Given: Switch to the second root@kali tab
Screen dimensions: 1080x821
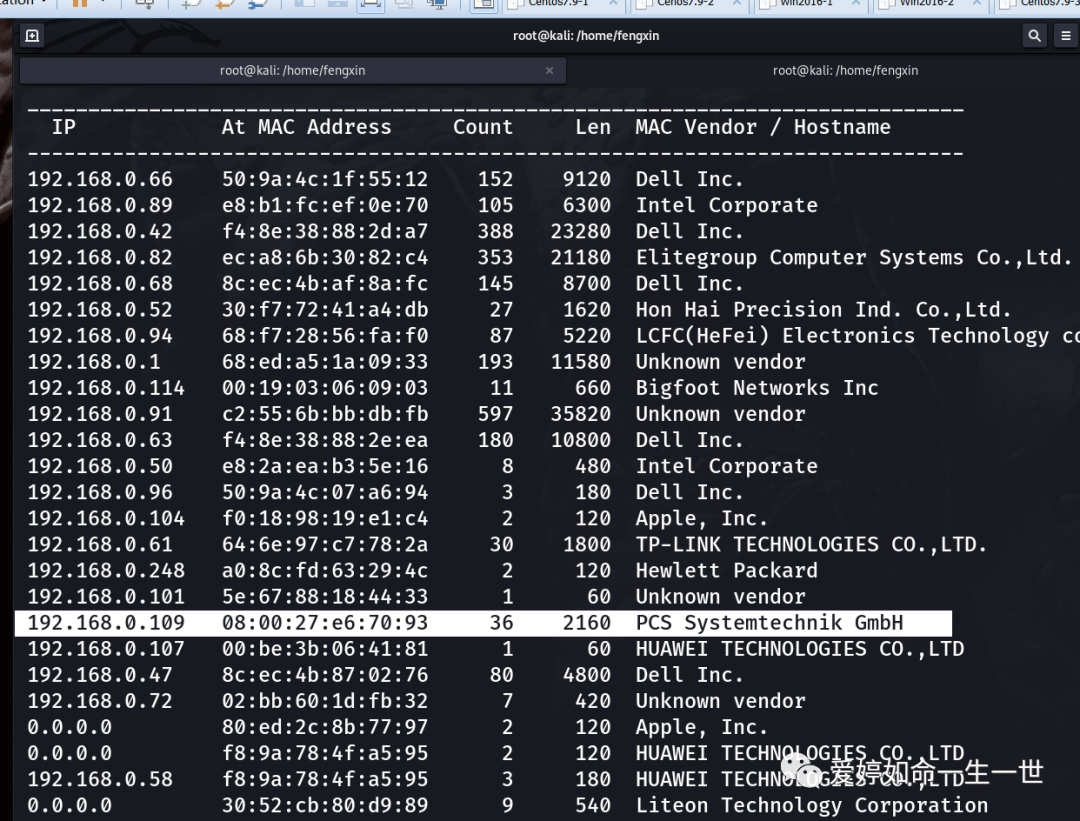Looking at the screenshot, I should [x=845, y=70].
